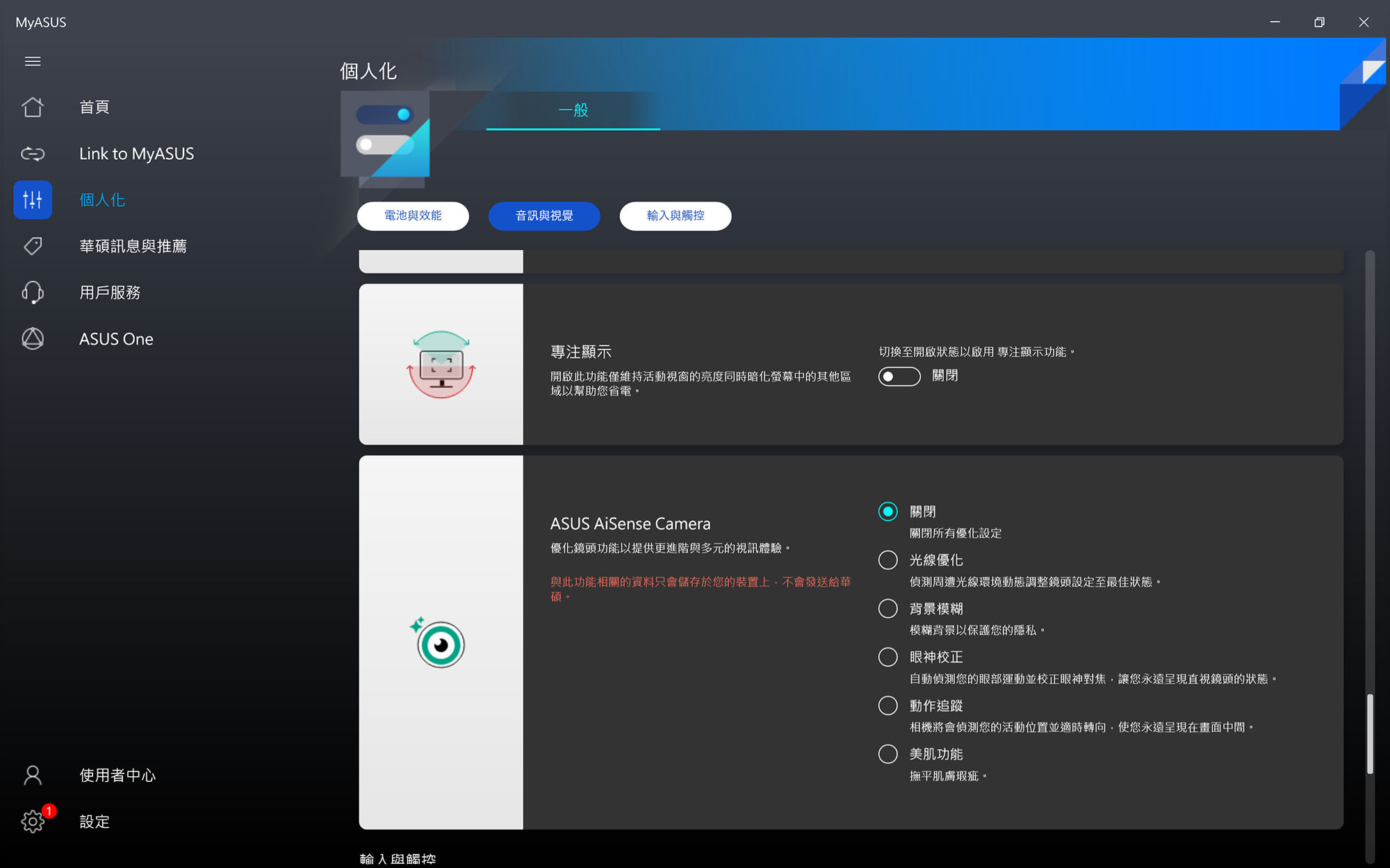Image resolution: width=1390 pixels, height=868 pixels.
Task: Click the user center person icon
Action: [33, 775]
